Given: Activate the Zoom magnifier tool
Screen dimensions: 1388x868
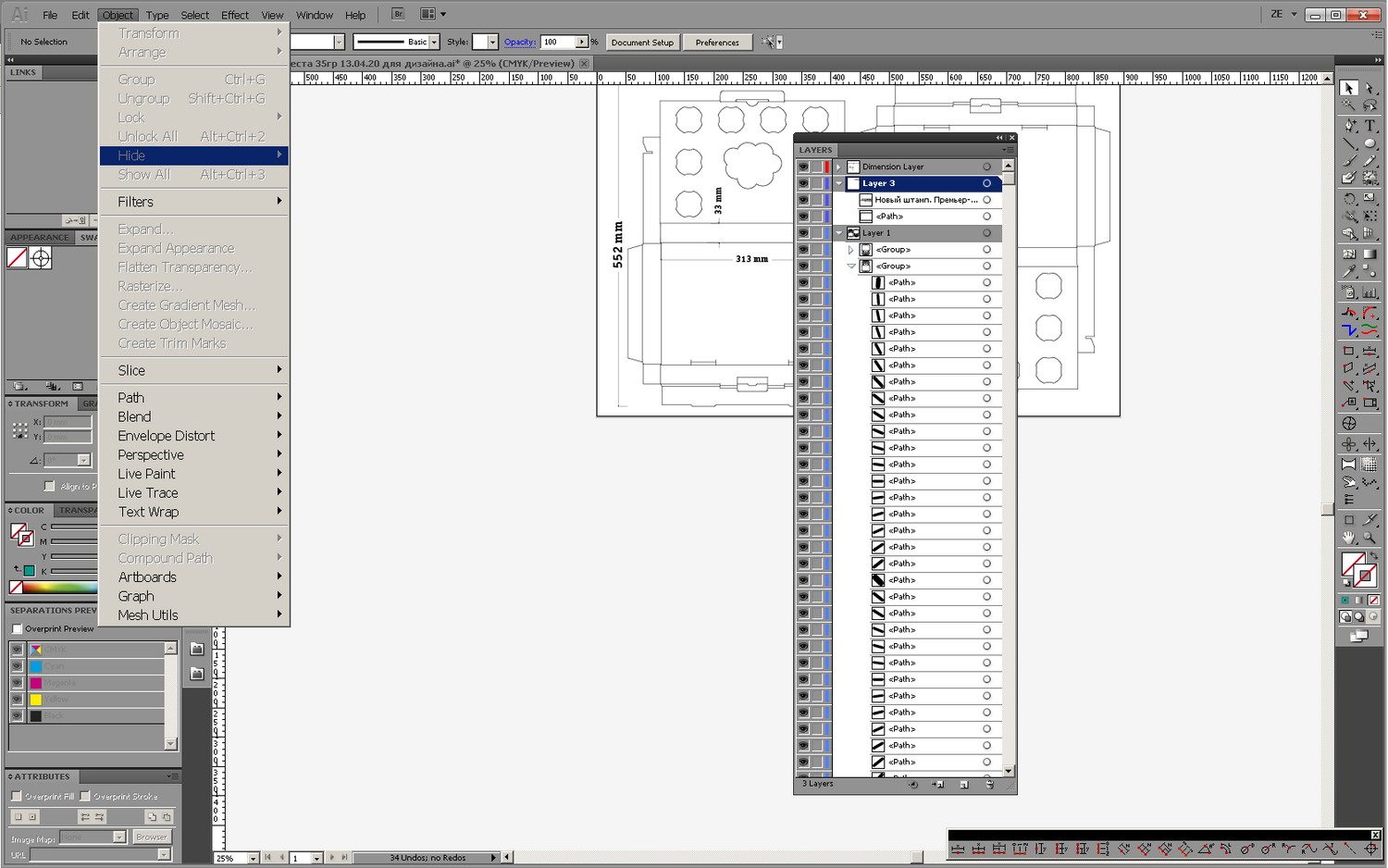Looking at the screenshot, I should pyautogui.click(x=1369, y=538).
